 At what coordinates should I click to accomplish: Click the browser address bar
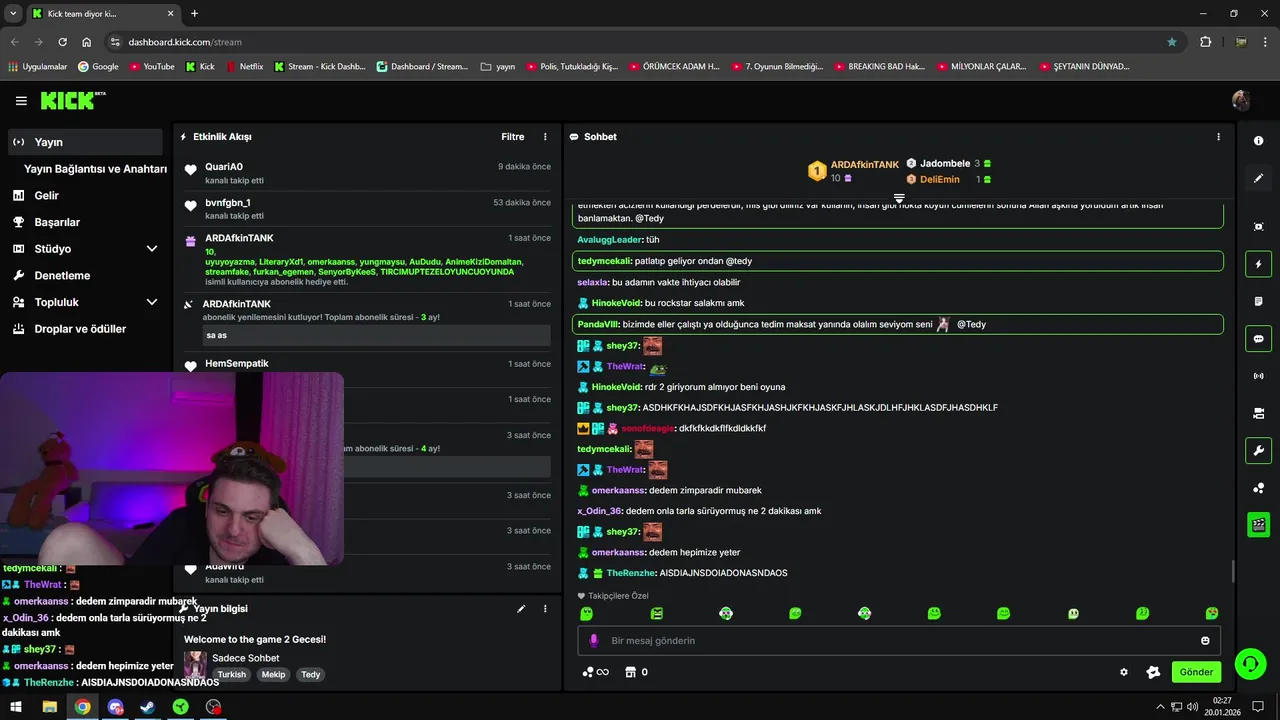point(640,42)
